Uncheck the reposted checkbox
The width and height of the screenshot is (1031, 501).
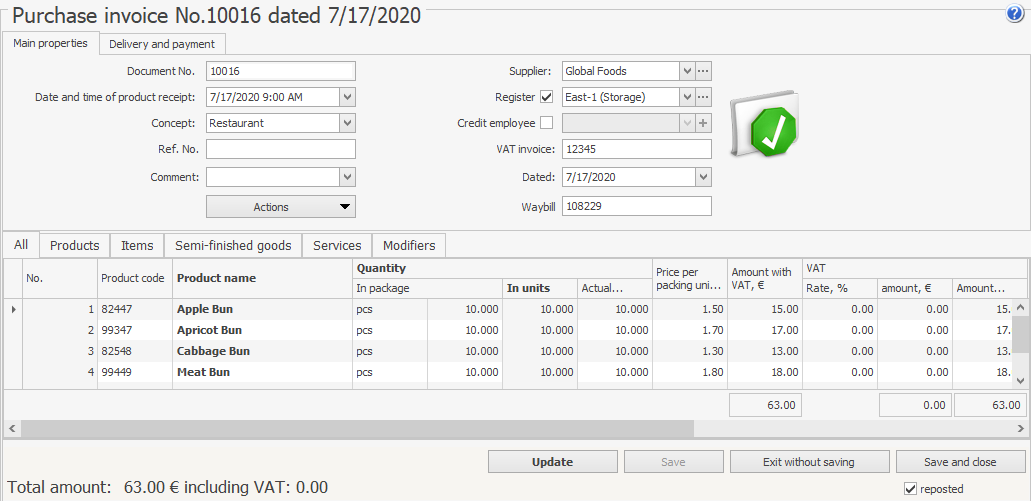tap(910, 489)
